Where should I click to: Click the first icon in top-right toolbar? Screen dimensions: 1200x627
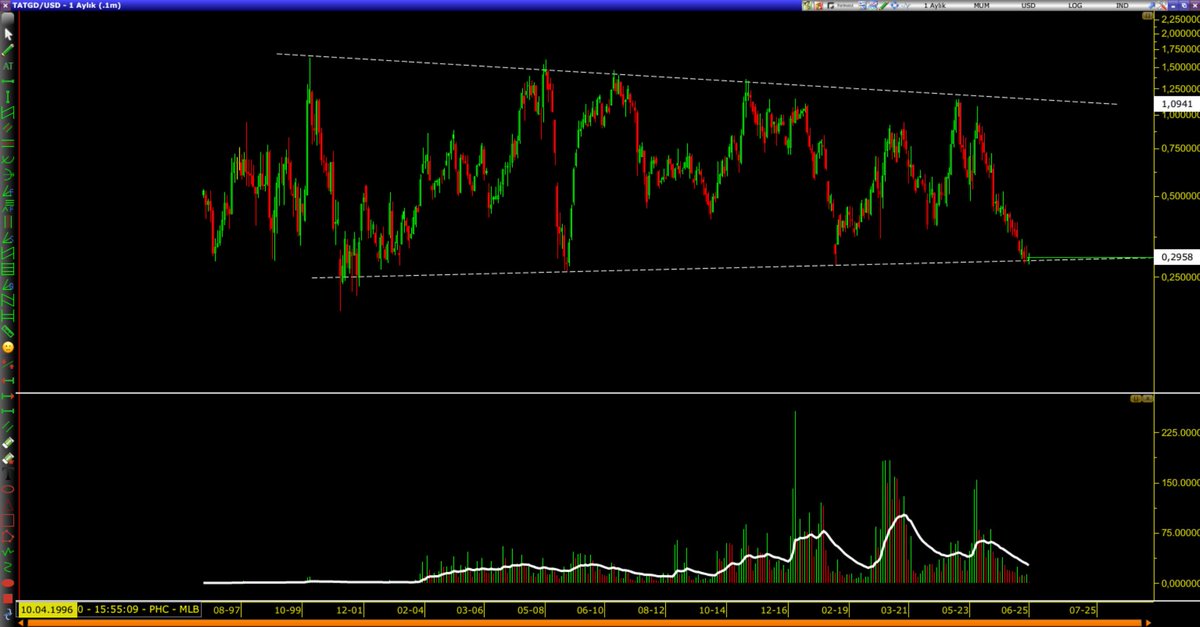808,6
